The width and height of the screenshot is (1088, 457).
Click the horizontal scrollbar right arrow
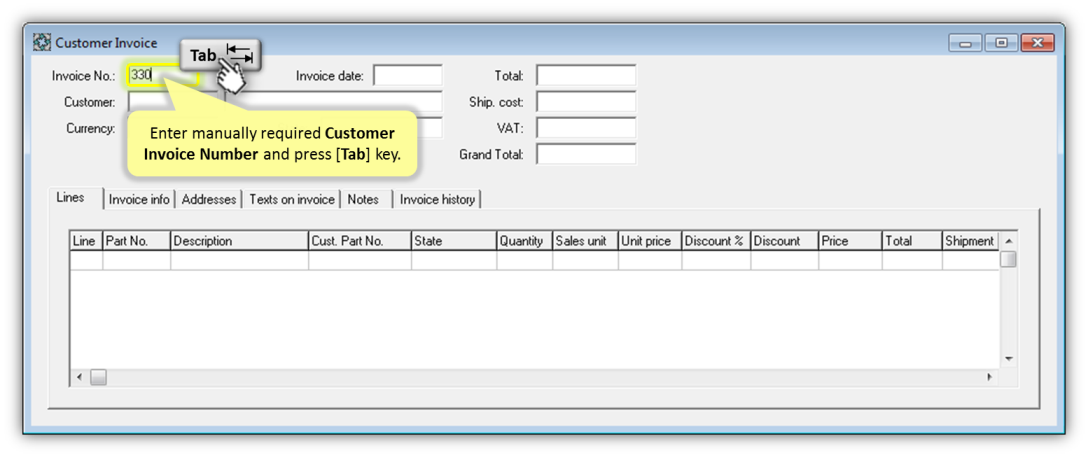click(x=990, y=377)
